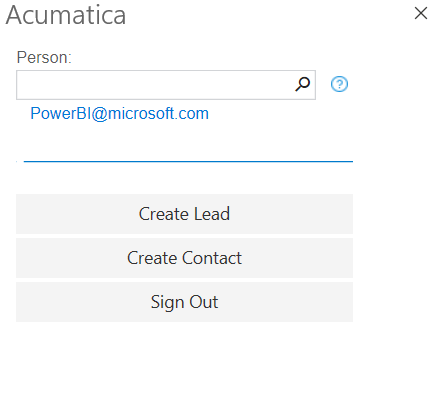Look up a person using the search glass
This screenshot has height=404, width=438.
tap(302, 84)
